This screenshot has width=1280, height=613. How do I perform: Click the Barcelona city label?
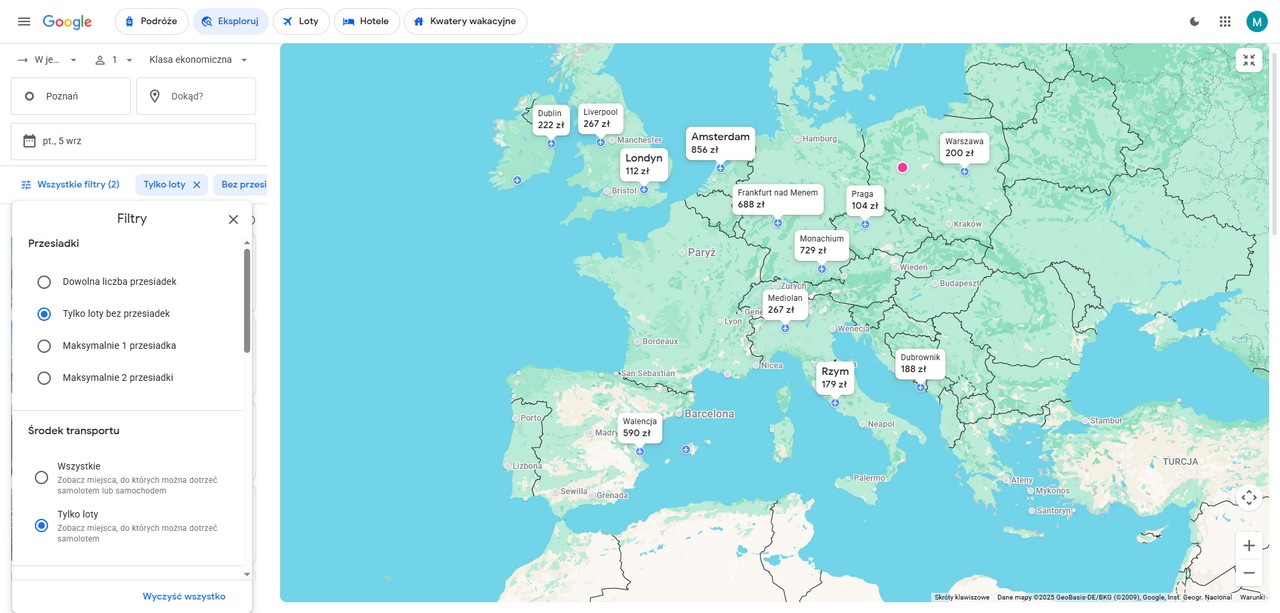(x=709, y=414)
